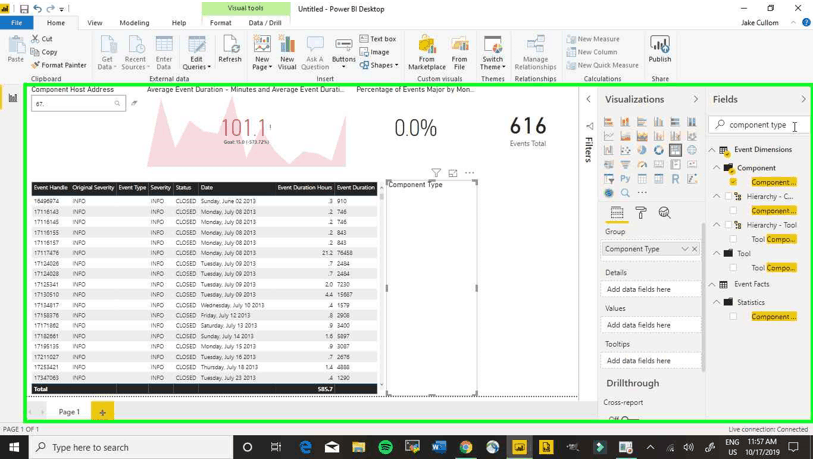Select the Clustered column chart visualization
815x459 pixels.
[659, 122]
